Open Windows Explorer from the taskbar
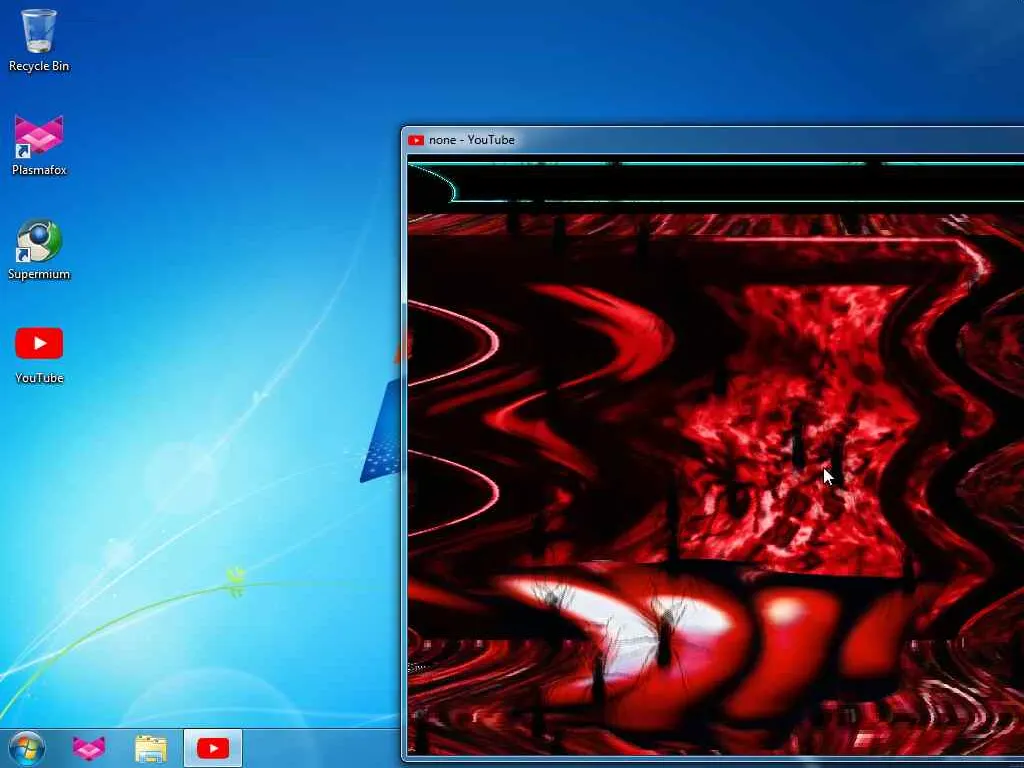Screen dimensions: 1024x768 click(151, 748)
